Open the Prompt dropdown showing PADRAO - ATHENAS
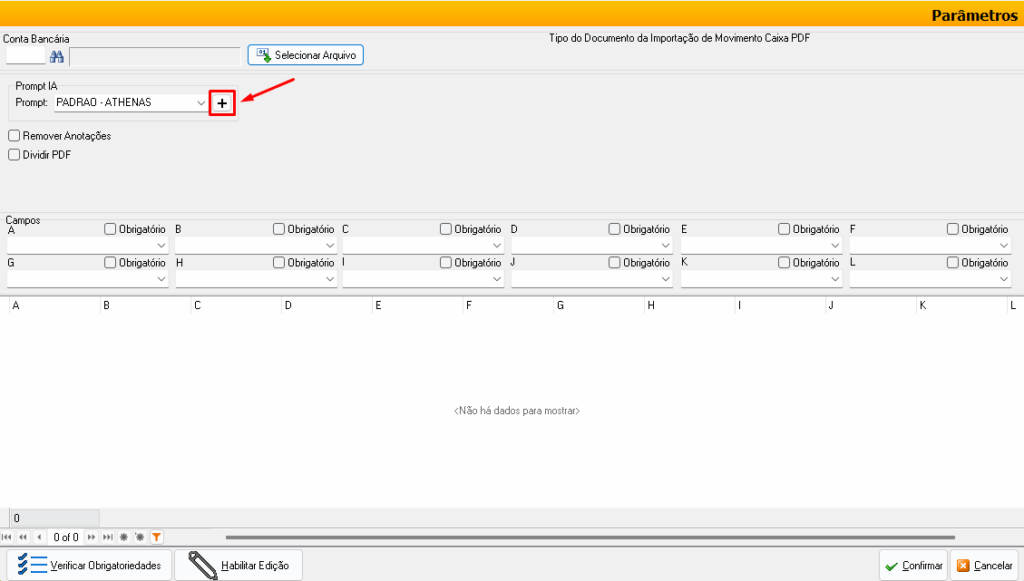Screen dimensions: 1024x581 tap(131, 103)
